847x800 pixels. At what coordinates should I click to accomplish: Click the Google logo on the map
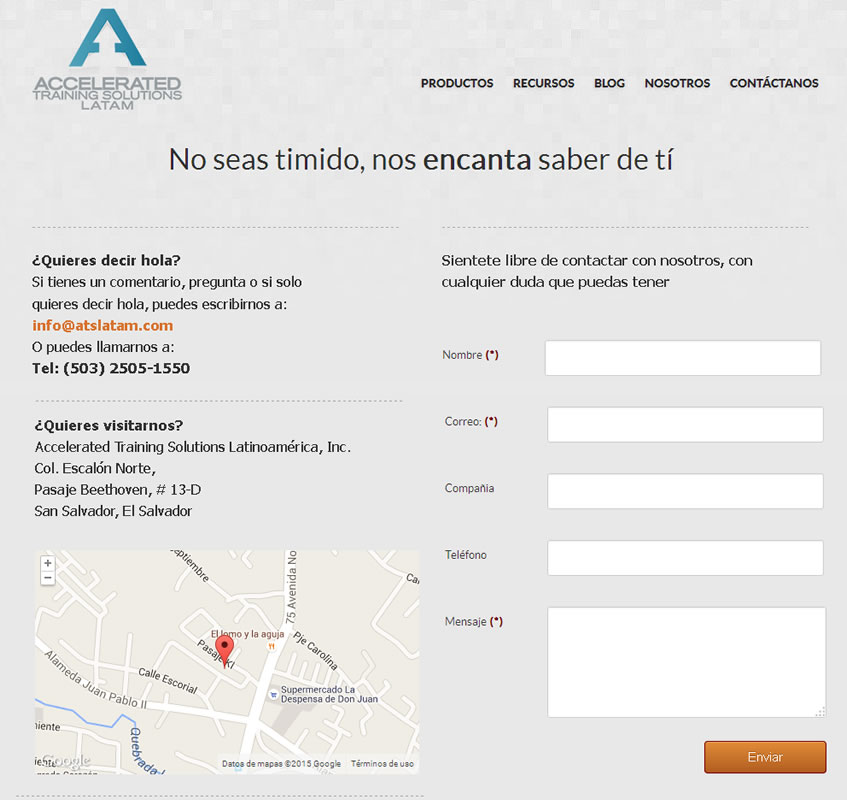[66, 762]
